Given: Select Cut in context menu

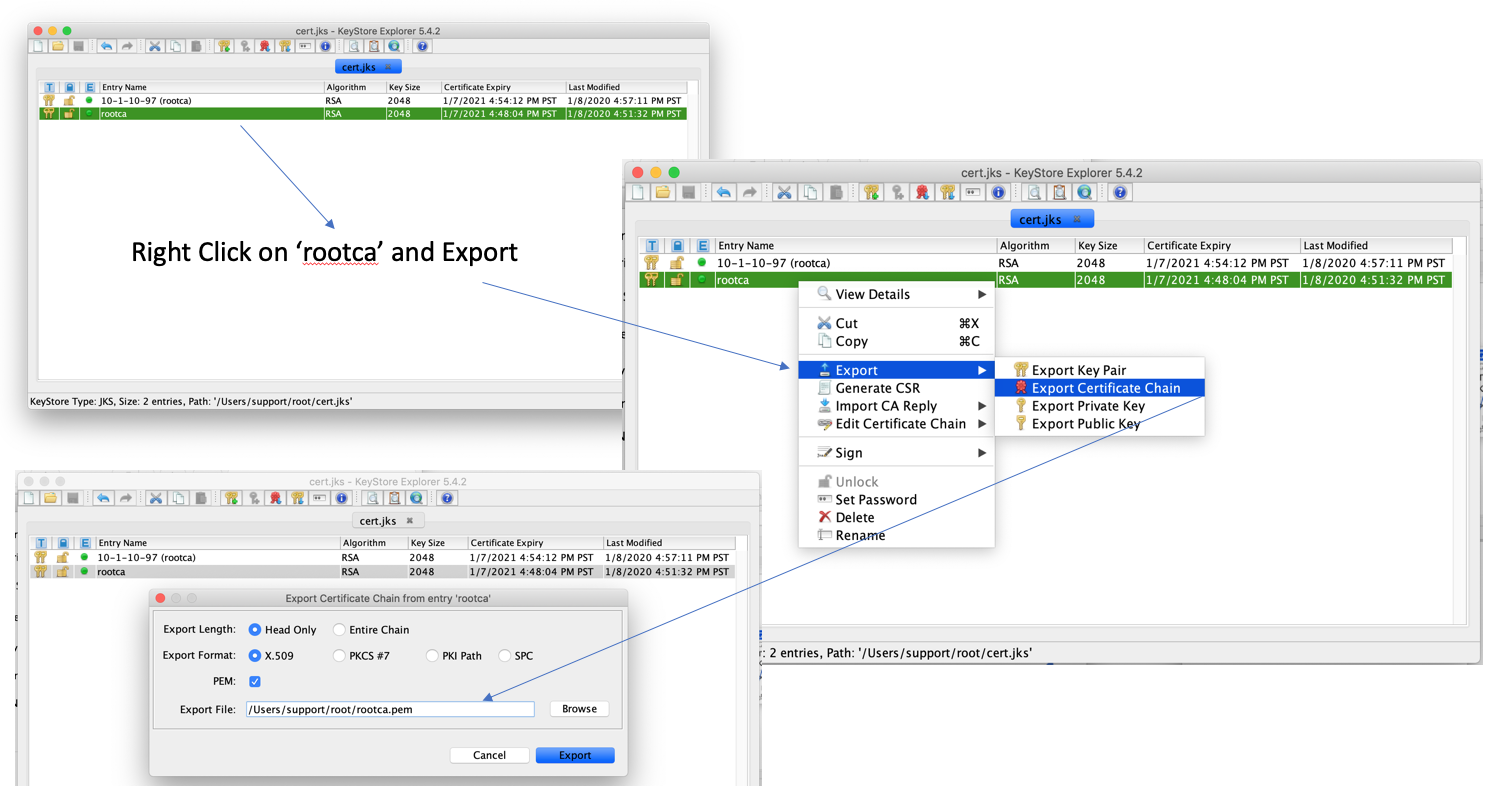Looking at the screenshot, I should click(896, 323).
